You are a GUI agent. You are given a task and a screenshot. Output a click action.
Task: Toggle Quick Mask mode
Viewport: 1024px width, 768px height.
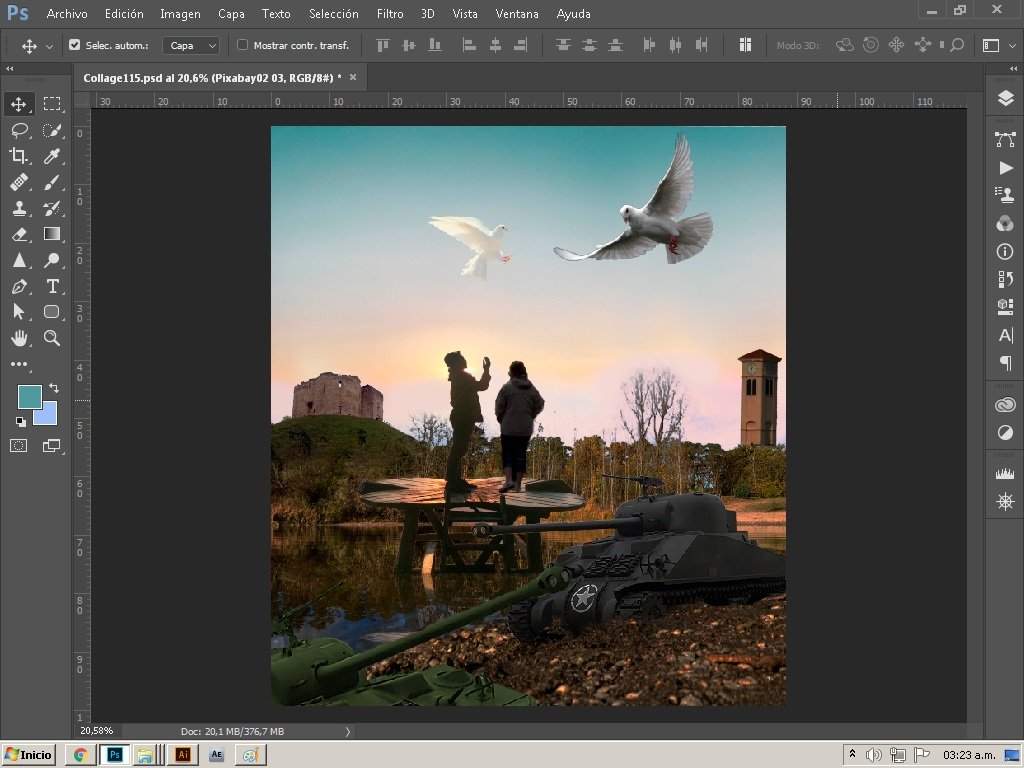18,445
